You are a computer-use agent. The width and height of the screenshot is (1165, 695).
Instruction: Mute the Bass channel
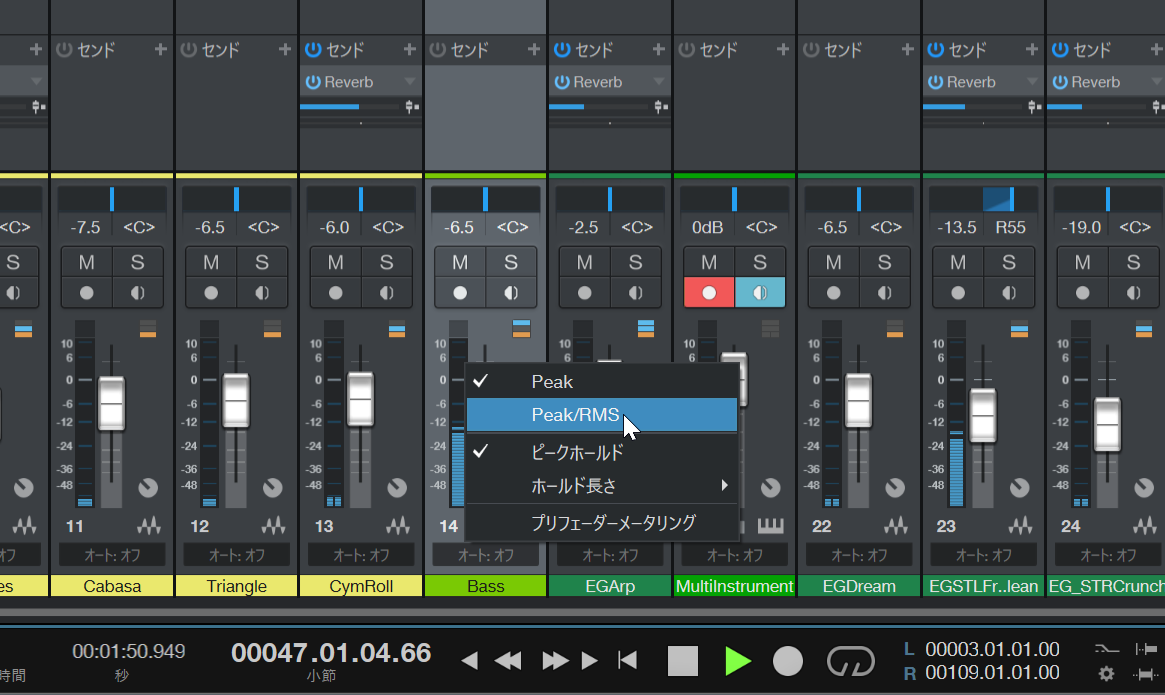click(460, 262)
